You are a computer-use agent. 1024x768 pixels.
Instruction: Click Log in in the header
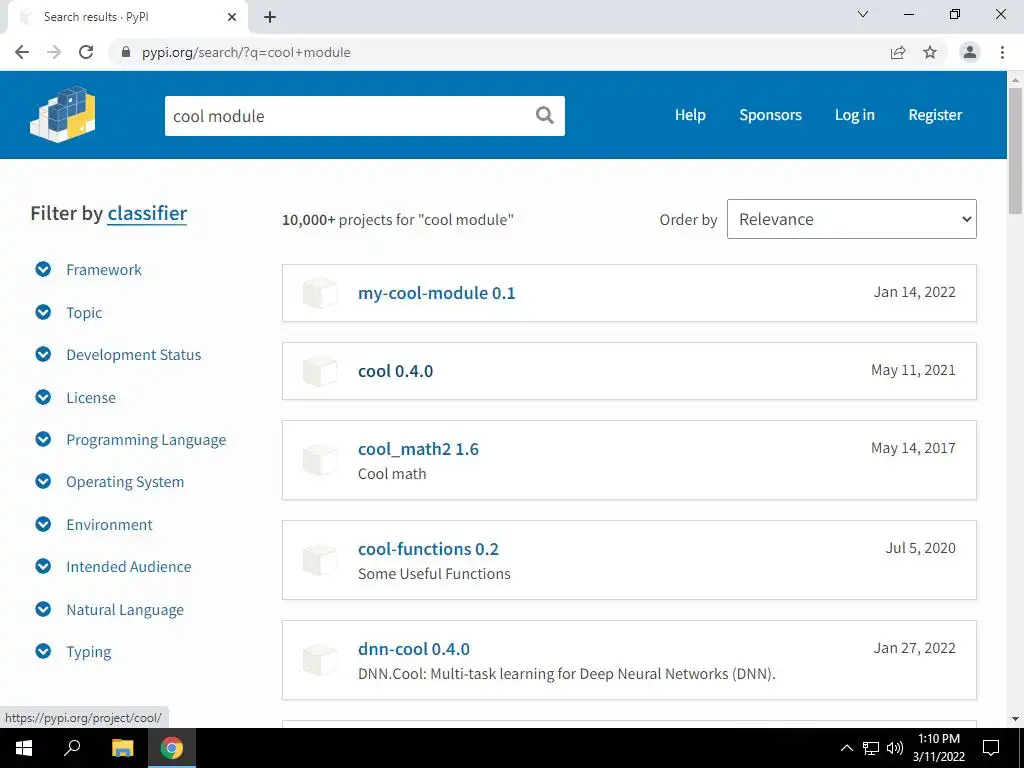[x=854, y=115]
